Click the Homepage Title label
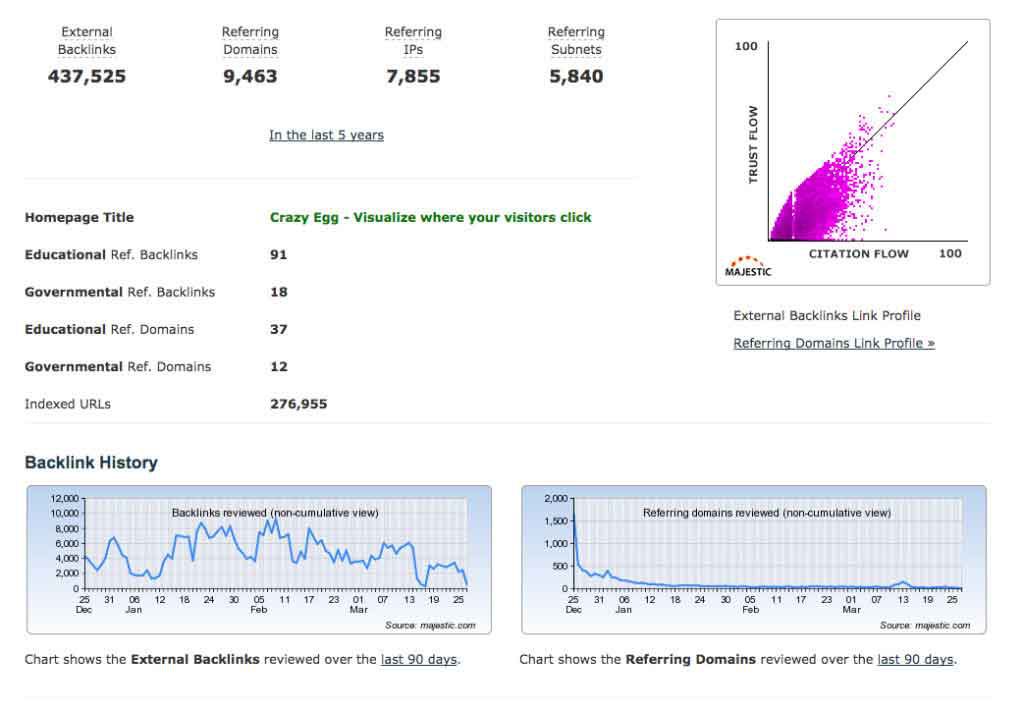 [79, 217]
